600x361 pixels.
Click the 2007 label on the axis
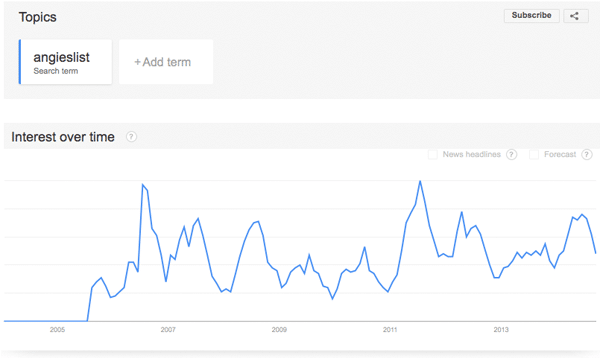(x=168, y=330)
